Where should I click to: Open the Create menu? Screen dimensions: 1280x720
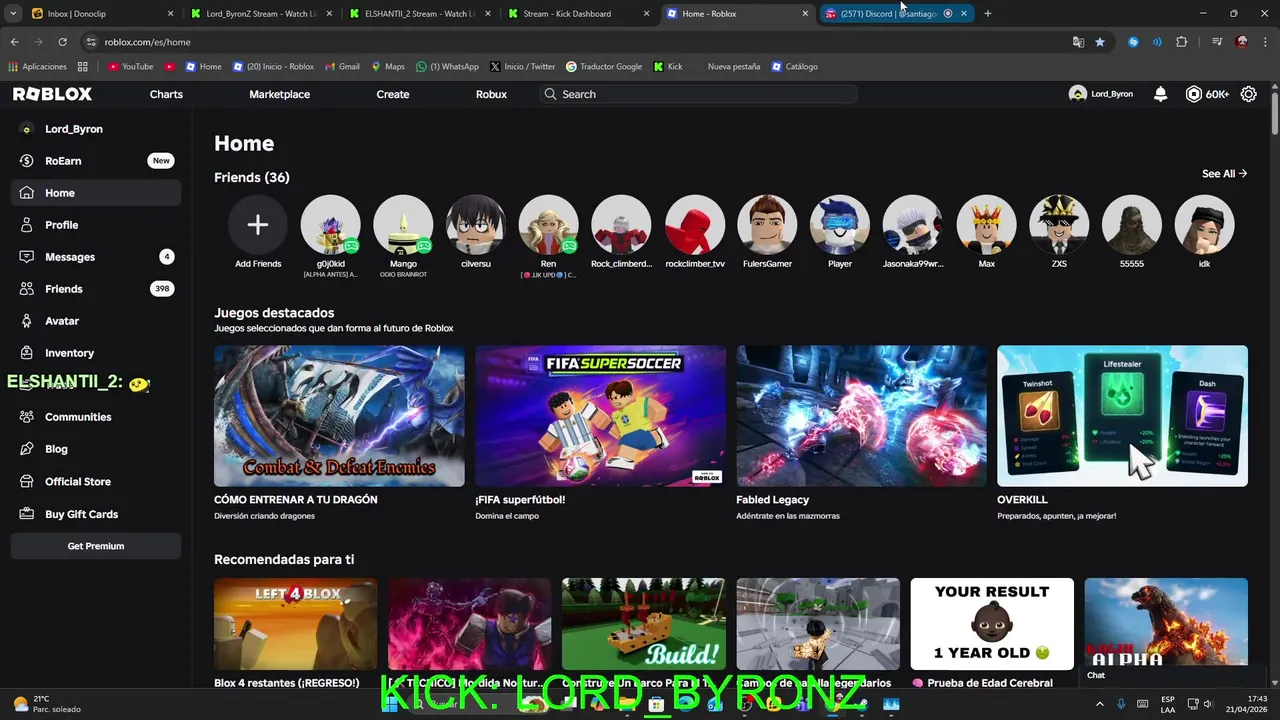pyautogui.click(x=393, y=94)
